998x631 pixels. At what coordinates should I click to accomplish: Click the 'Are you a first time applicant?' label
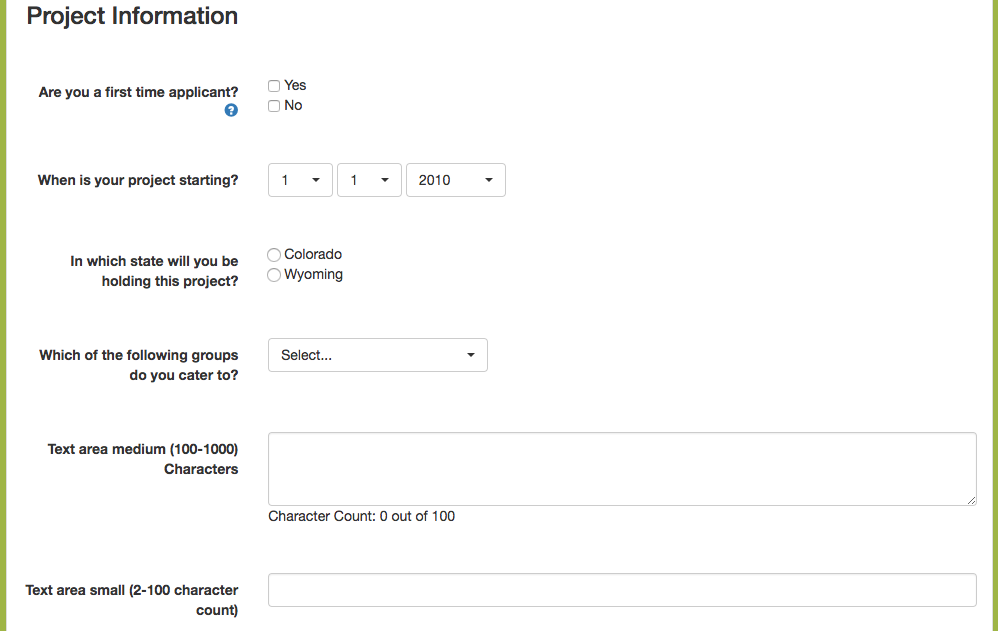138,92
